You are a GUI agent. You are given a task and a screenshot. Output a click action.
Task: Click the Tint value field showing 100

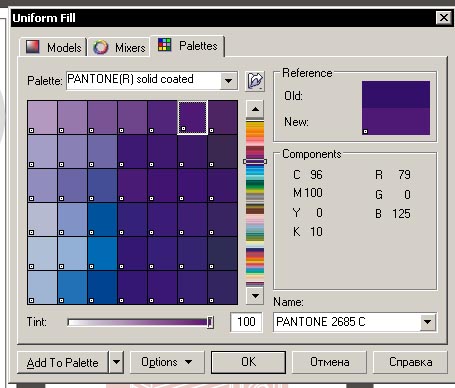tap(246, 322)
